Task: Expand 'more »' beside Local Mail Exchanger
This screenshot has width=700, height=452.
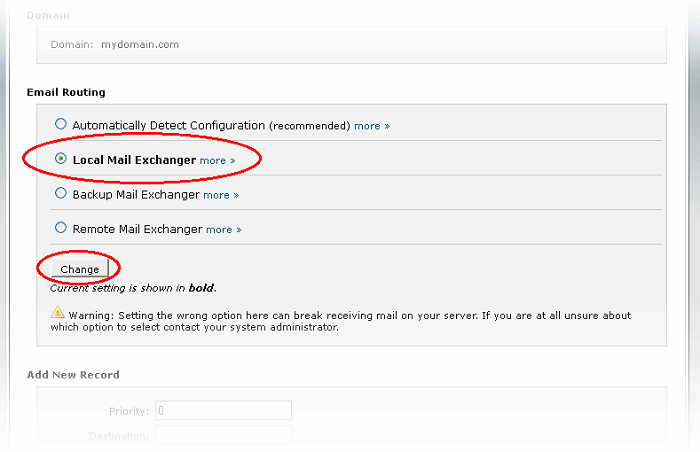Action: (217, 160)
